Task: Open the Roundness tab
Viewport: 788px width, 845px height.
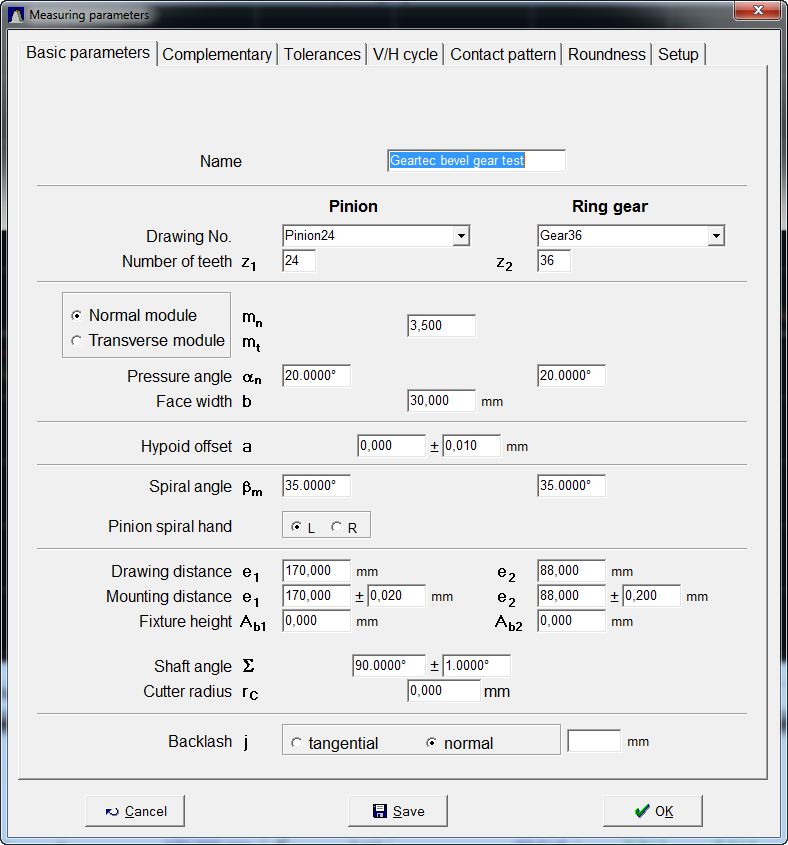Action: (x=606, y=55)
